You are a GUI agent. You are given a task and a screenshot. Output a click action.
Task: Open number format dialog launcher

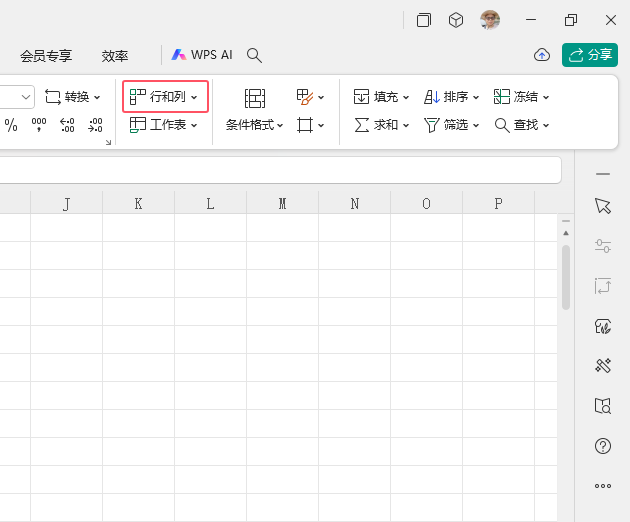point(108,142)
